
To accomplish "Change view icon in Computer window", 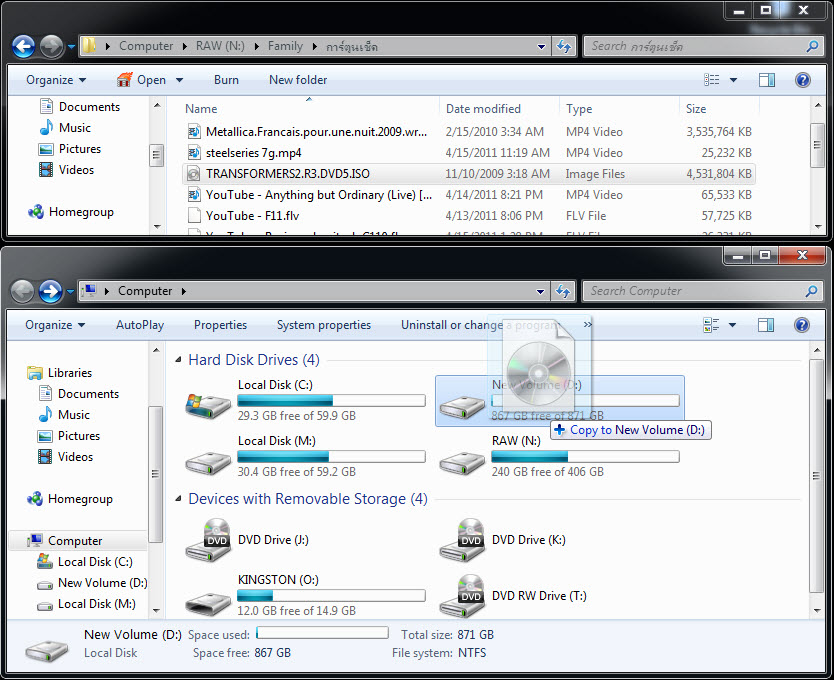I will [711, 325].
